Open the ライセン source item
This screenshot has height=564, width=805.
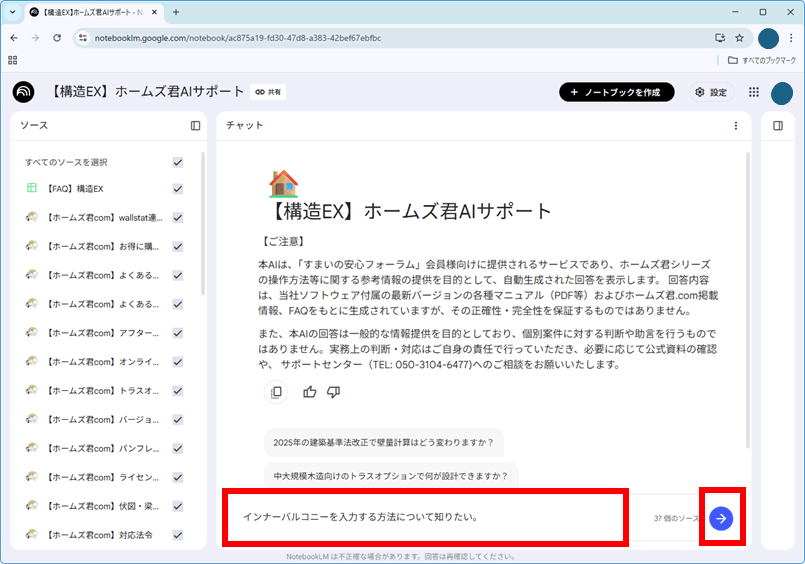[103, 477]
